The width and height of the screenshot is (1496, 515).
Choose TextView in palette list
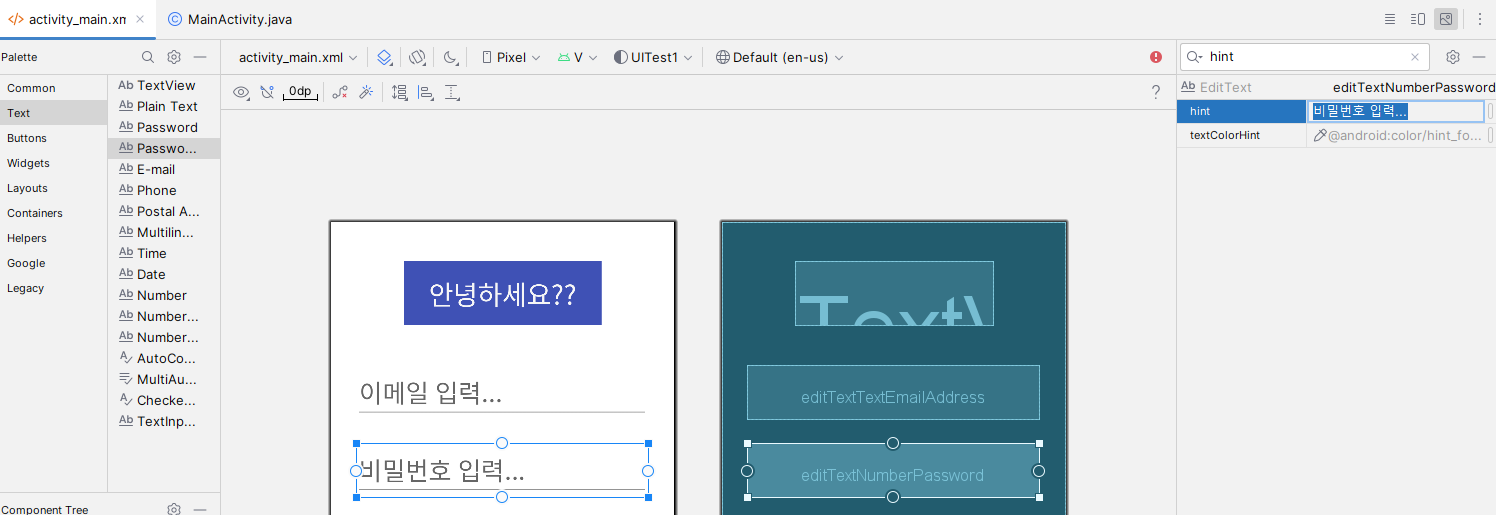tap(164, 85)
